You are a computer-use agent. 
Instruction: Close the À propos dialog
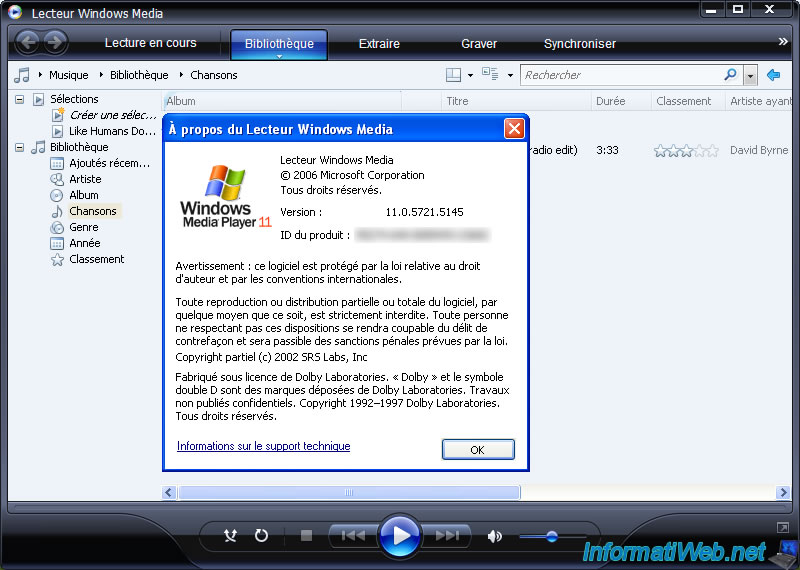click(x=514, y=129)
